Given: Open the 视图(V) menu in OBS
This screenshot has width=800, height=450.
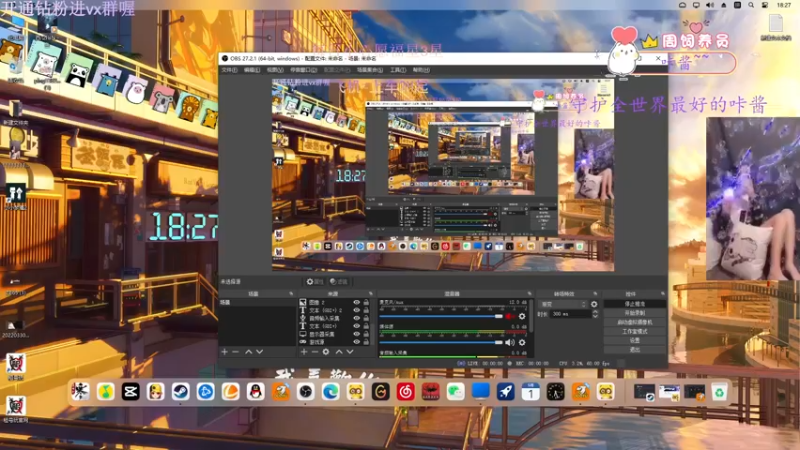Looking at the screenshot, I should tap(275, 70).
